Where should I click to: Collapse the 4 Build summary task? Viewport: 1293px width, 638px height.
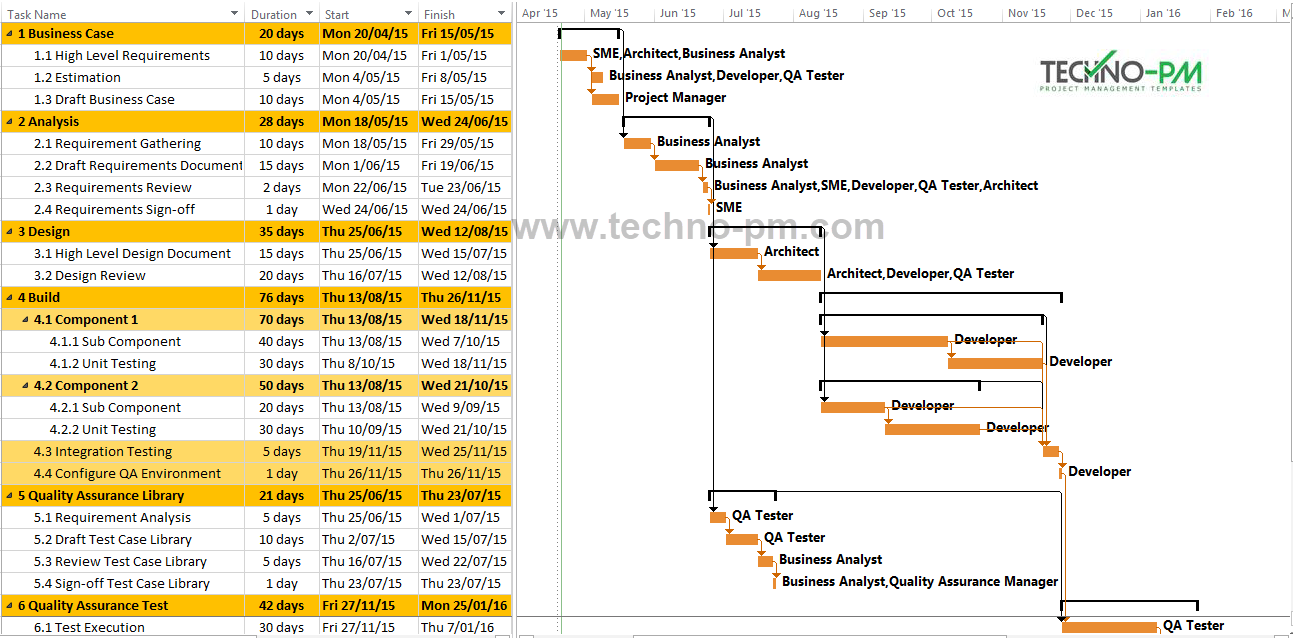click(x=10, y=298)
